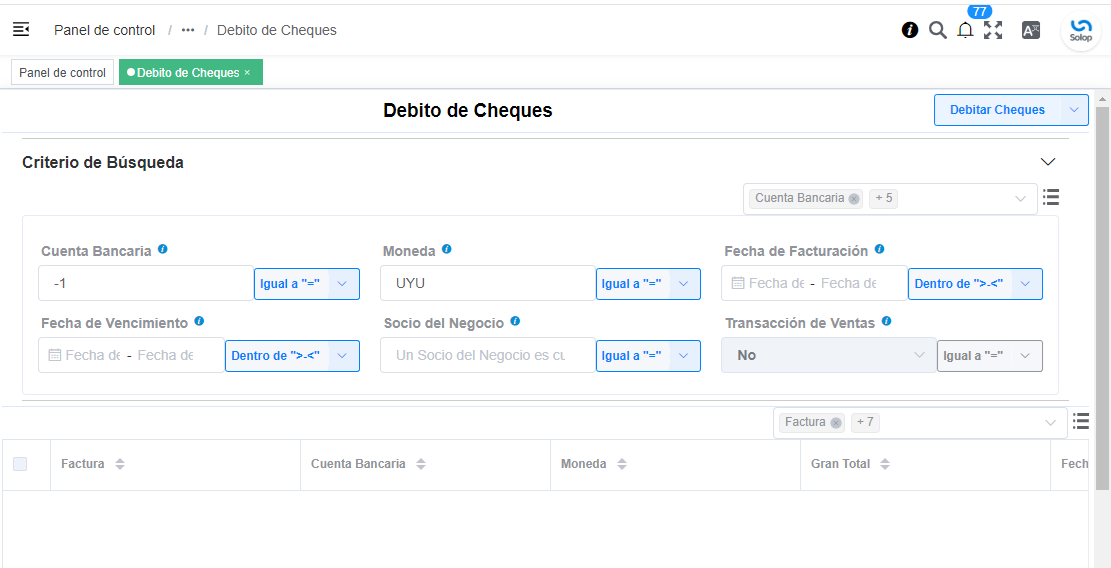Click Fecha de Facturación start date
Image resolution: width=1111 pixels, height=568 pixels.
(x=777, y=283)
